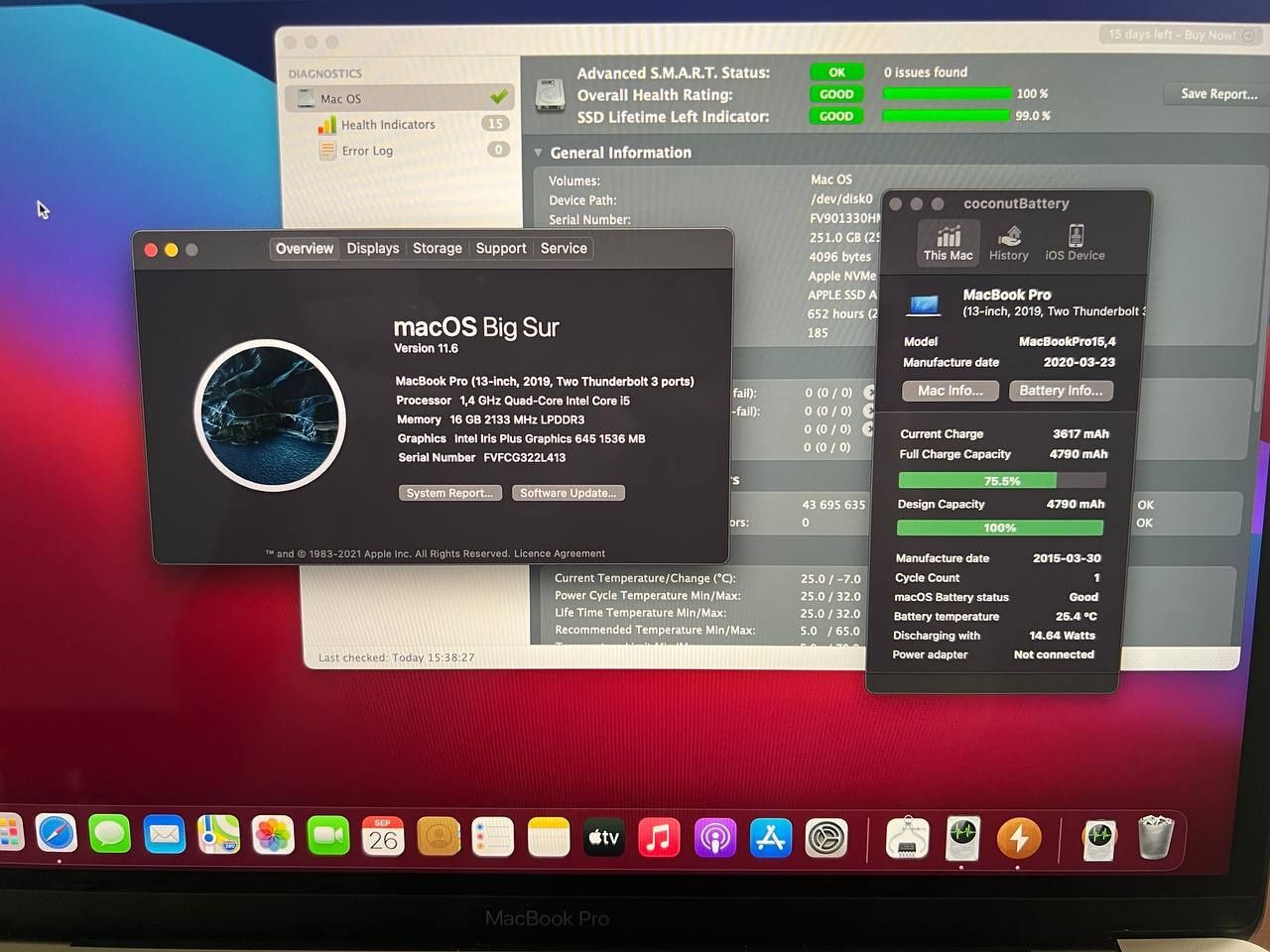The height and width of the screenshot is (952, 1270).
Task: Open the running disk health monitor app in Dock
Action: [962, 838]
